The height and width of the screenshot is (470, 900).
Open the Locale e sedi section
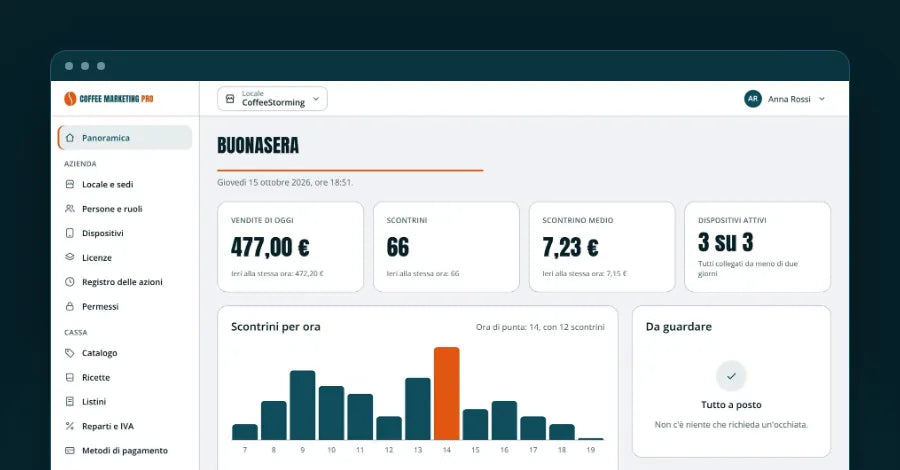pyautogui.click(x=125, y=184)
